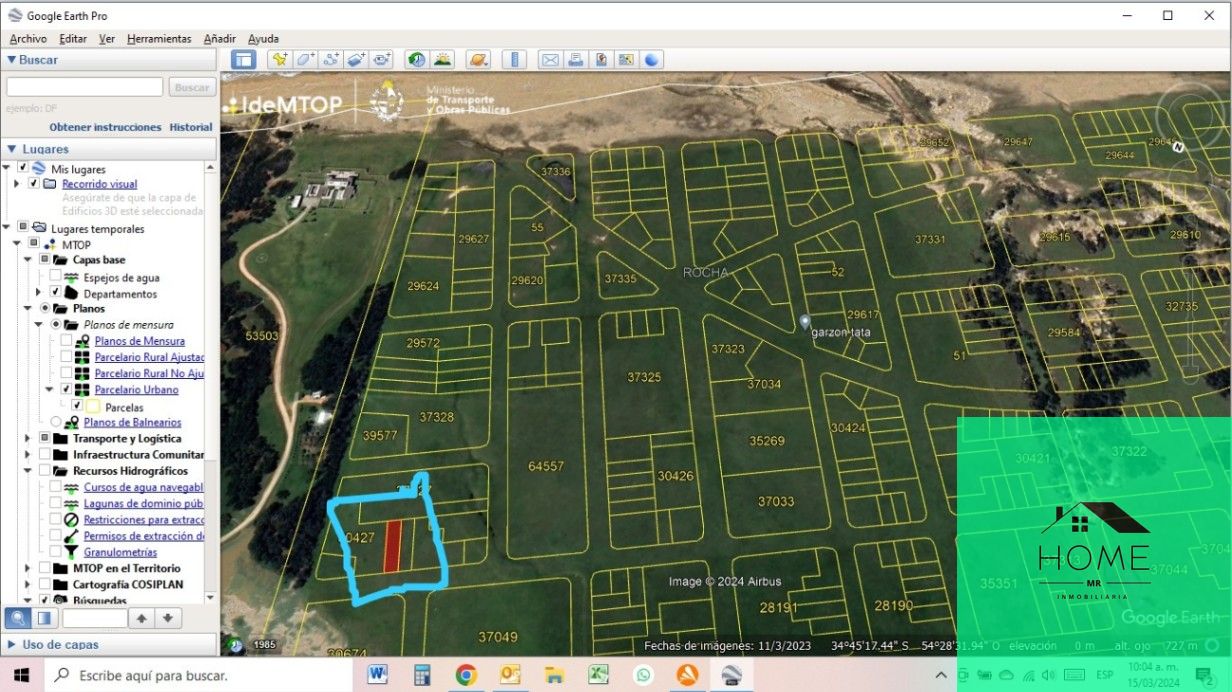Select the Planos de Balnearios radio button
Viewport: 1232px width, 692px height.
point(56,422)
